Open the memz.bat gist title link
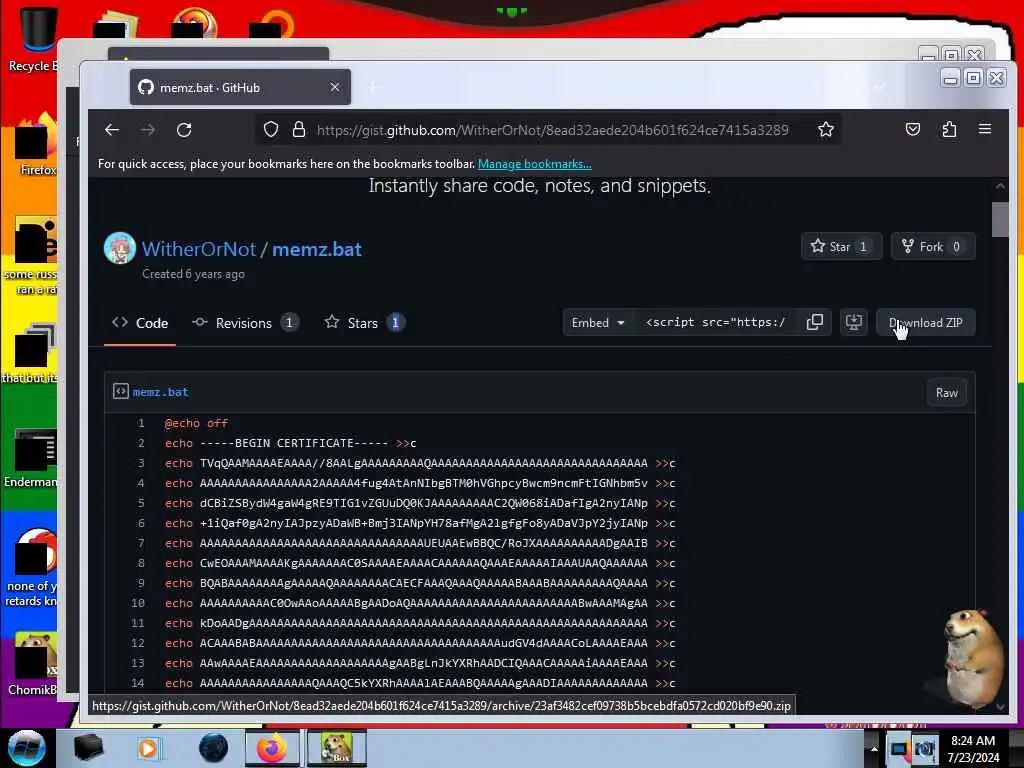Viewport: 1024px width, 768px height. coord(317,249)
